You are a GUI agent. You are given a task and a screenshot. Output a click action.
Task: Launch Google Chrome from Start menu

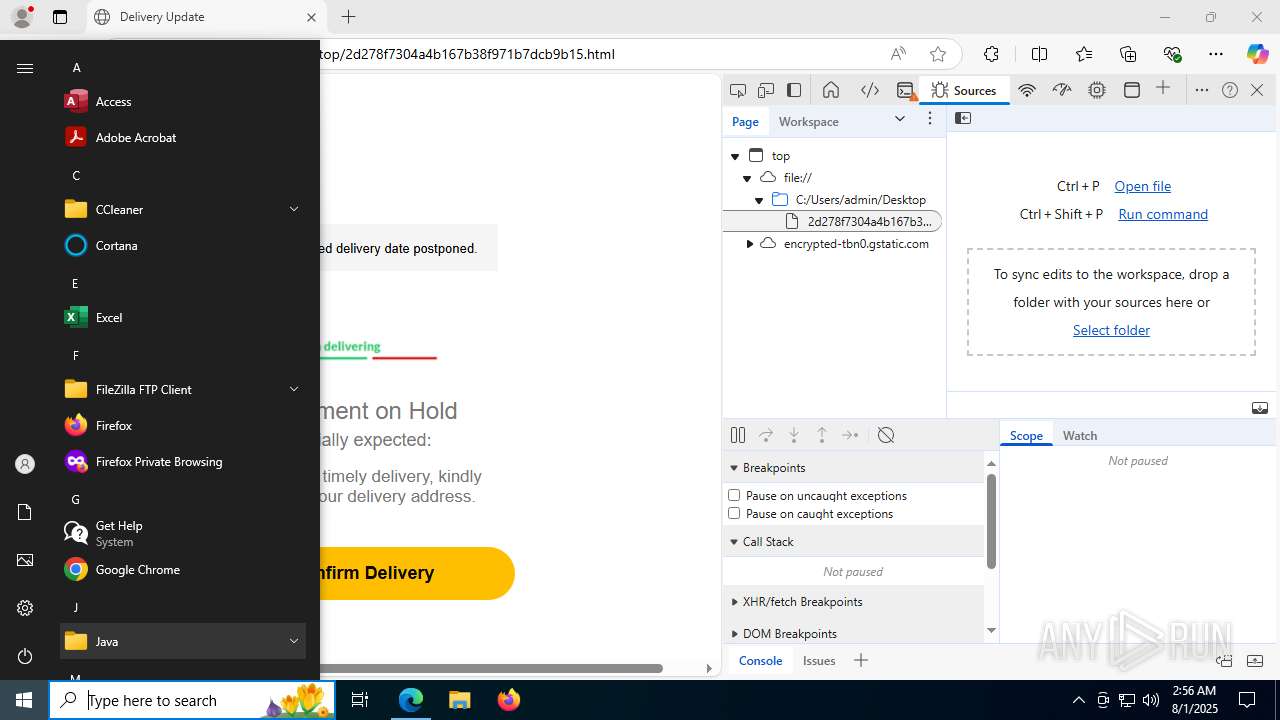click(182, 569)
